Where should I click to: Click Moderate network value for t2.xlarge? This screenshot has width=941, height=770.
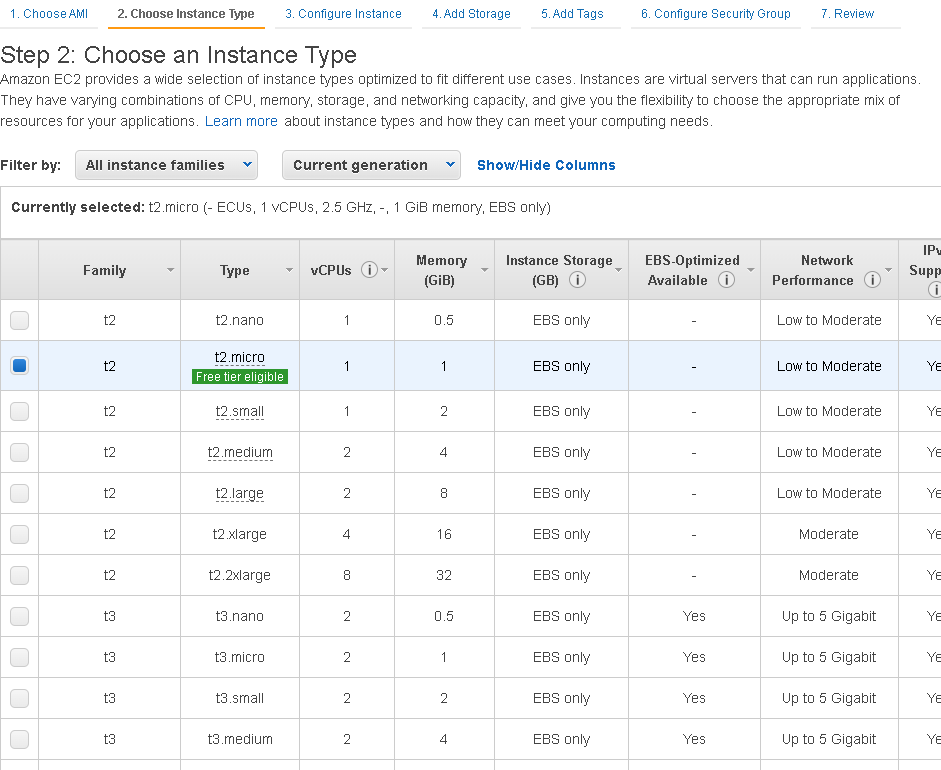[x=829, y=534]
